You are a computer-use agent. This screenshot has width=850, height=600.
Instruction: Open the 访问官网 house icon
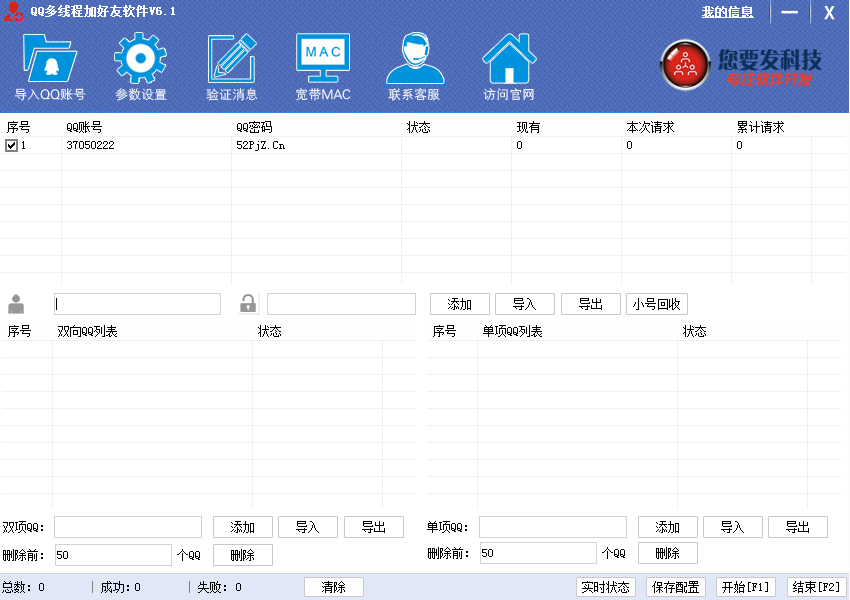click(508, 60)
